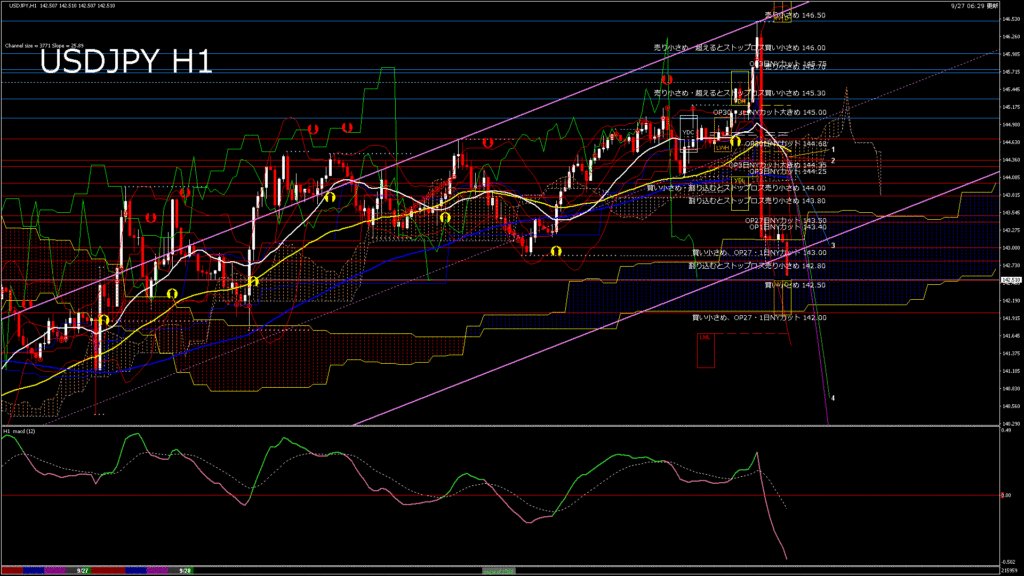The height and width of the screenshot is (576, 1024).
Task: Select the H1 macd (12) indicator label
Action: click(x=20, y=431)
